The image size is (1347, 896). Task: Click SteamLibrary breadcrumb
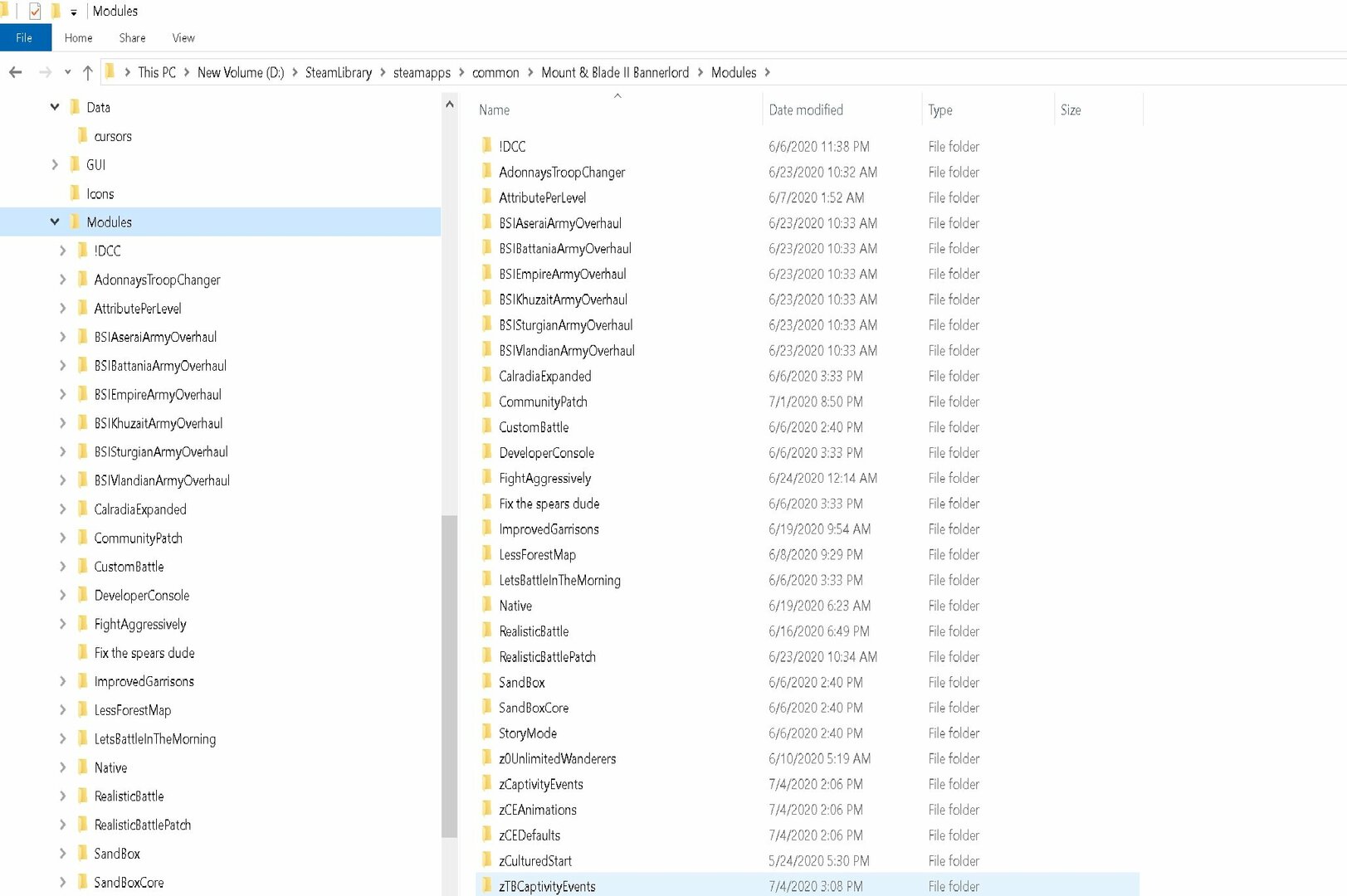339,72
